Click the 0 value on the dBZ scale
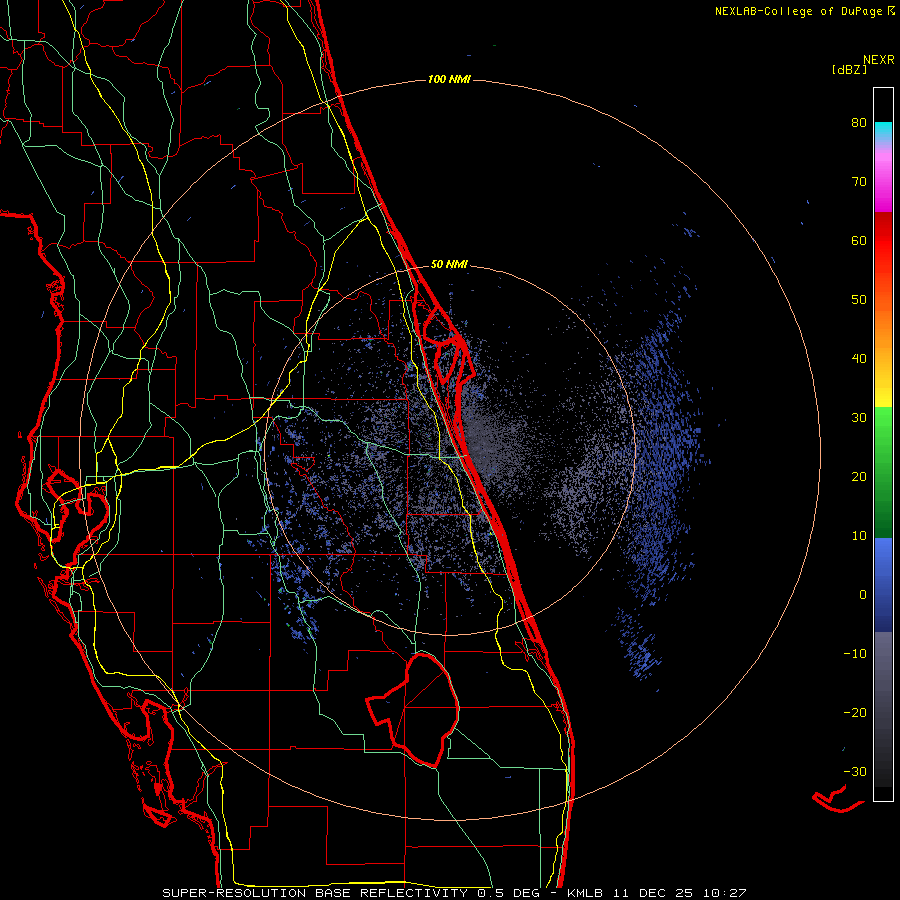 click(x=863, y=595)
